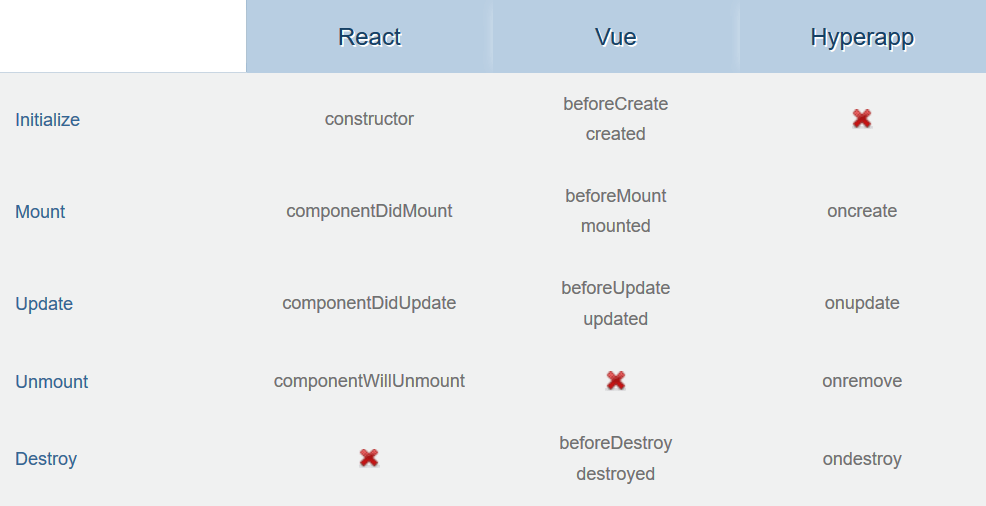This screenshot has width=986, height=506.
Task: Click the red X in the Hyperapp Initialize cell
Action: [862, 119]
